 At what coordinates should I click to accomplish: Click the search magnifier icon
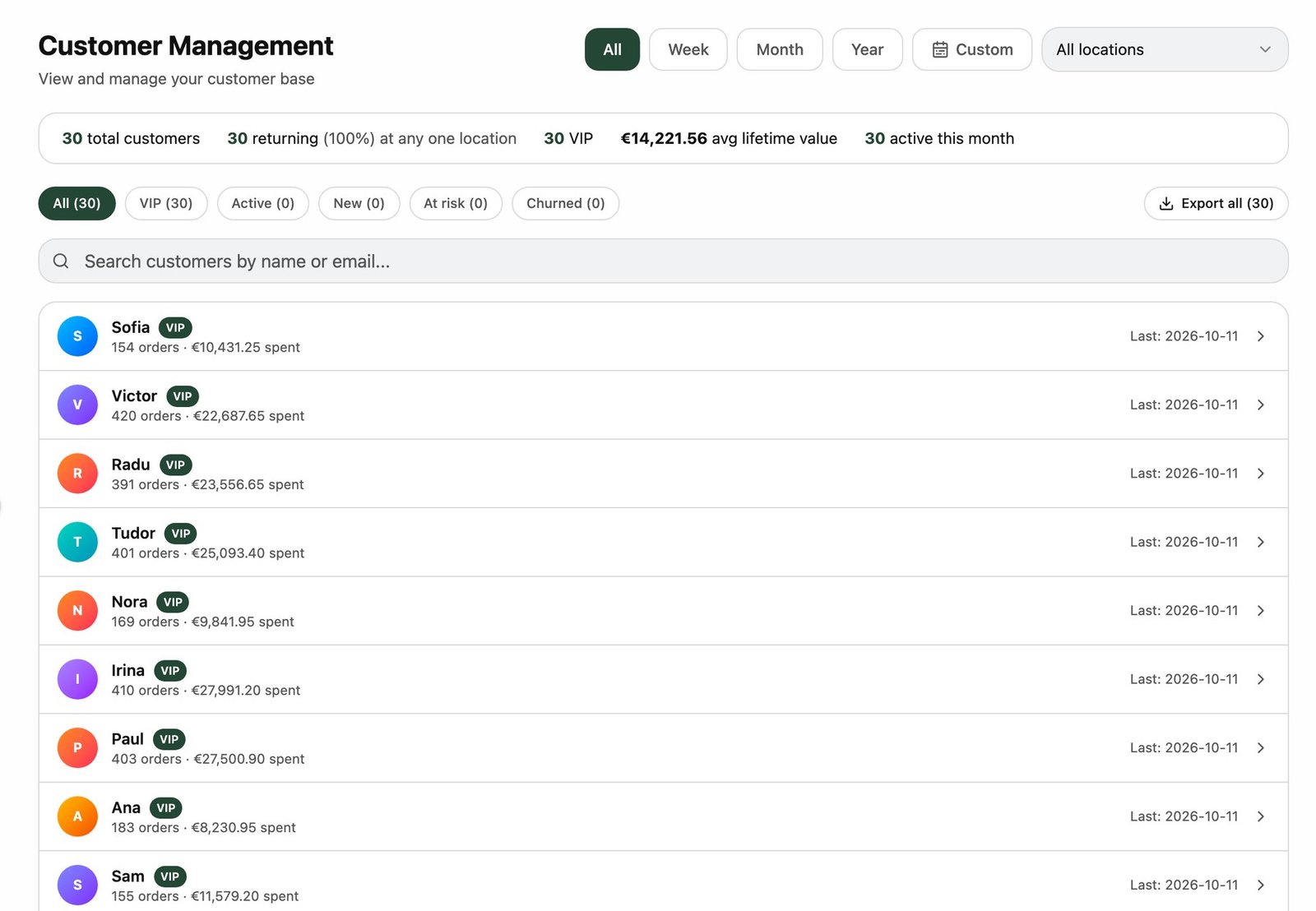click(61, 261)
